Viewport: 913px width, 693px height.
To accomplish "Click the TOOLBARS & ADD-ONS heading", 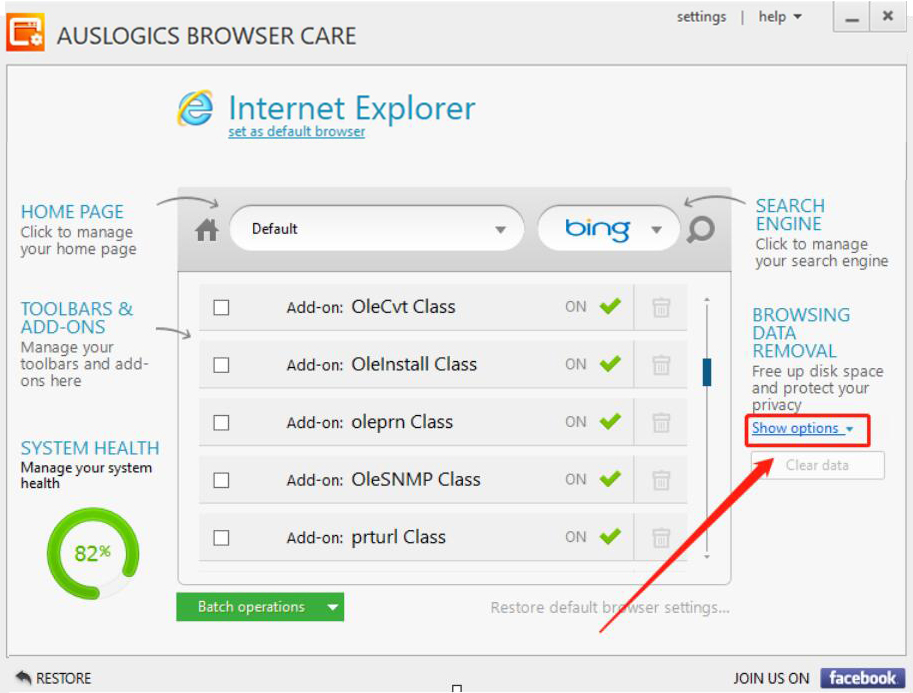I will coord(77,318).
